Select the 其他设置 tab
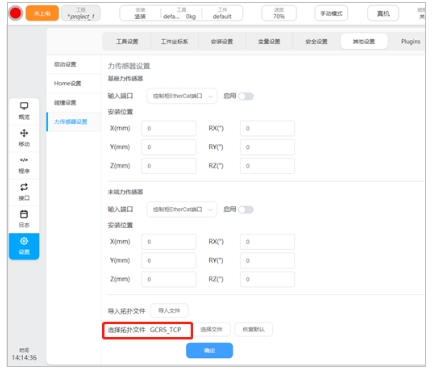 coord(364,42)
